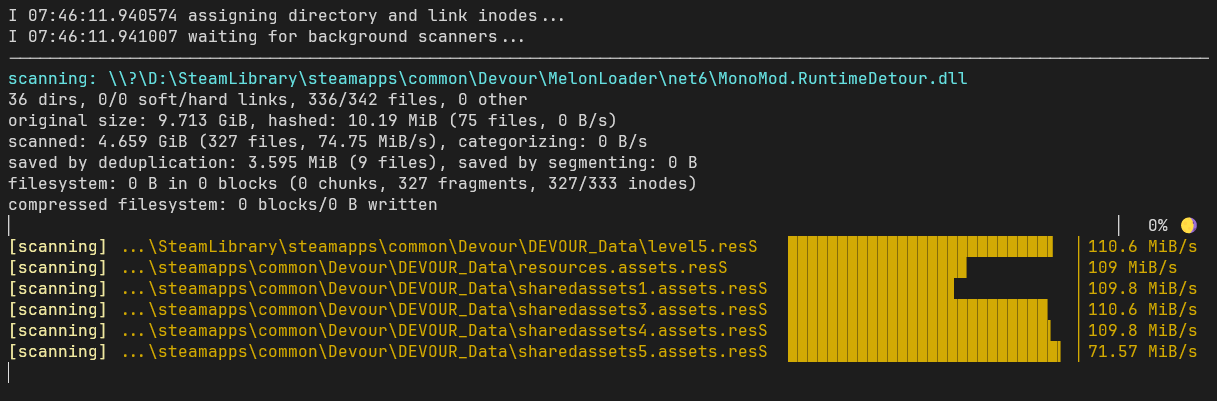Click the 71.57 MiB/s speed value
Image resolution: width=1217 pixels, height=401 pixels.
tap(1142, 351)
